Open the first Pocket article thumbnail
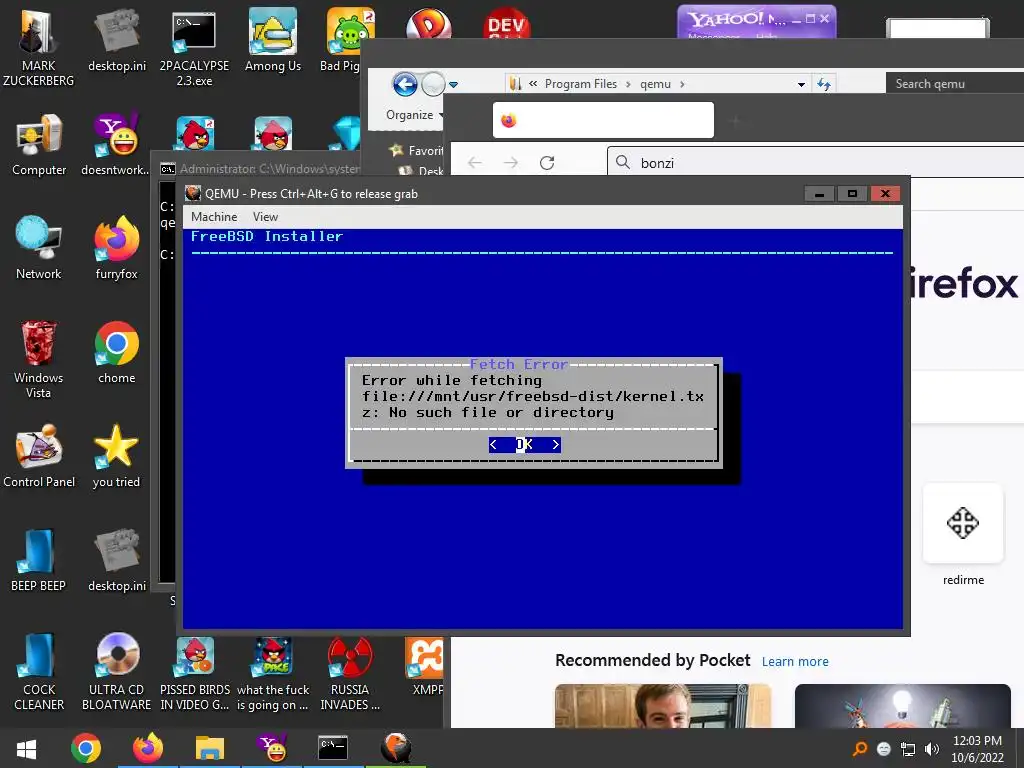This screenshot has height=768, width=1024. pyautogui.click(x=663, y=706)
